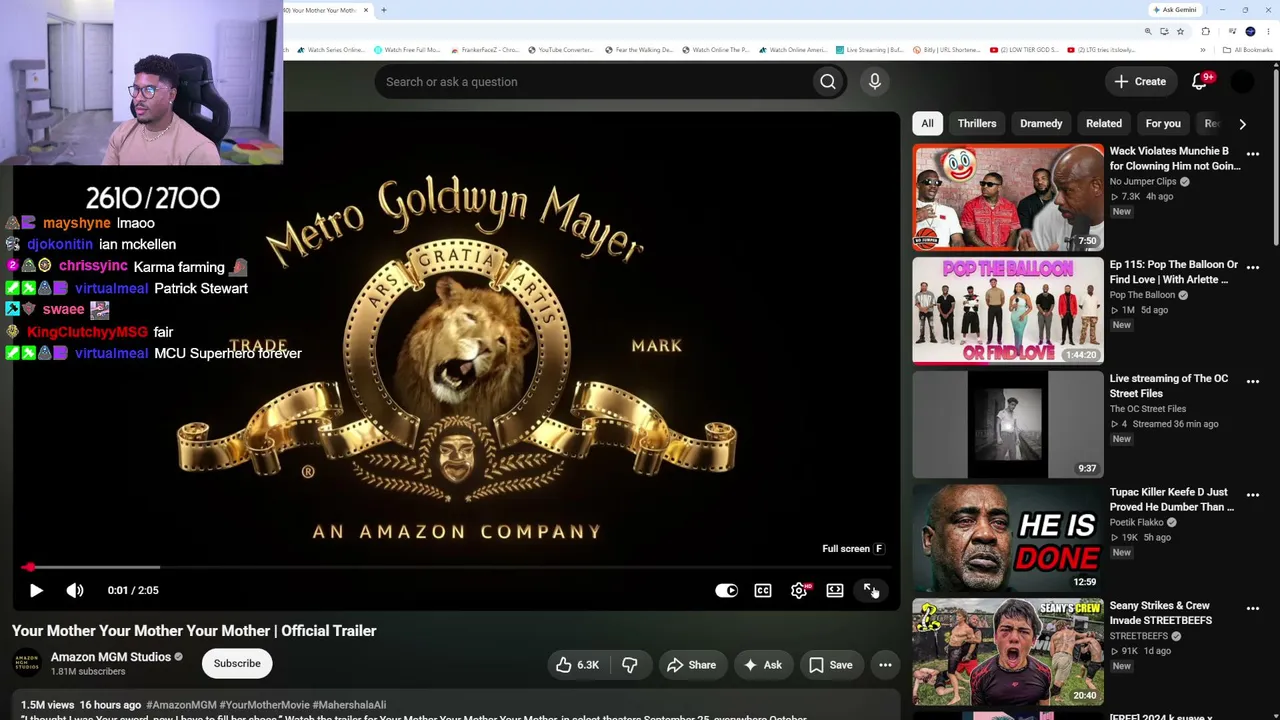This screenshot has width=1280, height=720.
Task: Dislike the video
Action: click(629, 665)
